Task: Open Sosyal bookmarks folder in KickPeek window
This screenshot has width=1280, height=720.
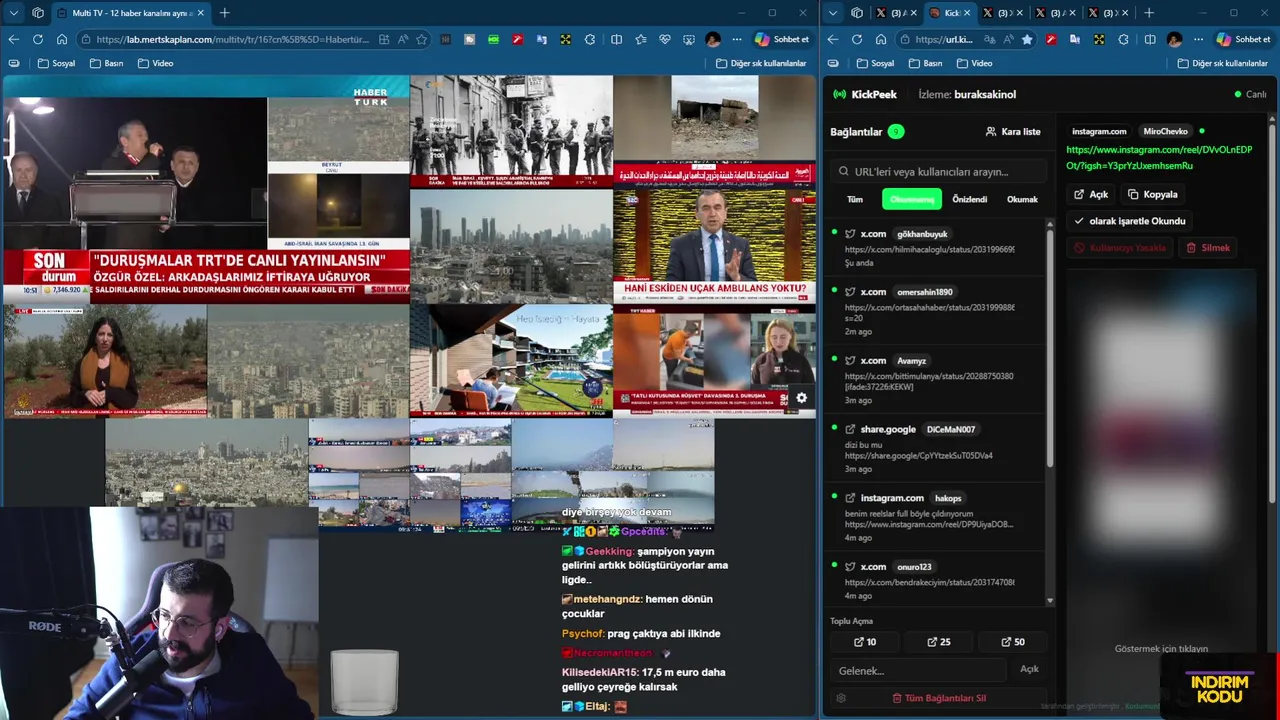Action: click(x=875, y=63)
